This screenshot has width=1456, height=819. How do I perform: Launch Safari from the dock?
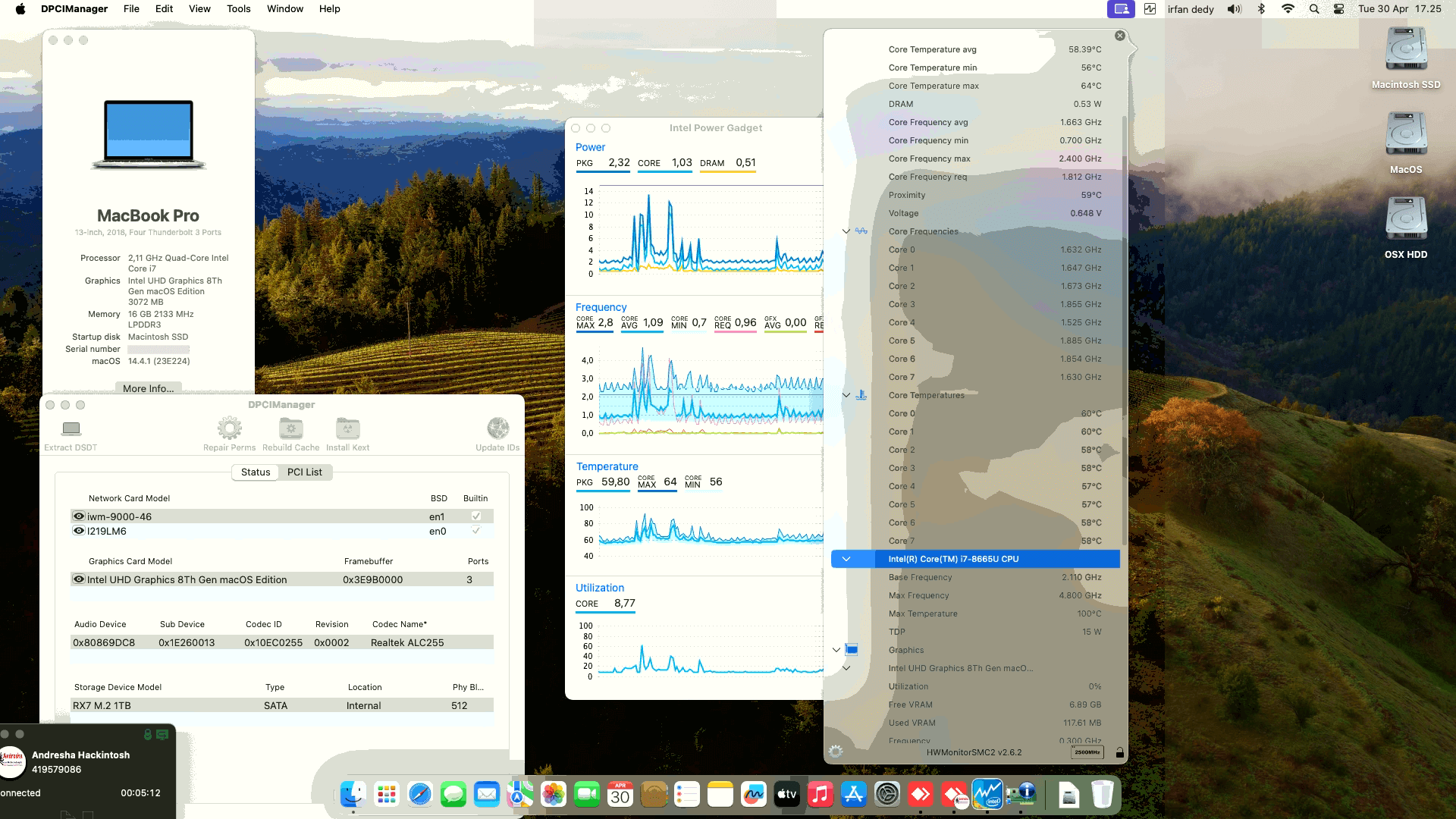[420, 794]
